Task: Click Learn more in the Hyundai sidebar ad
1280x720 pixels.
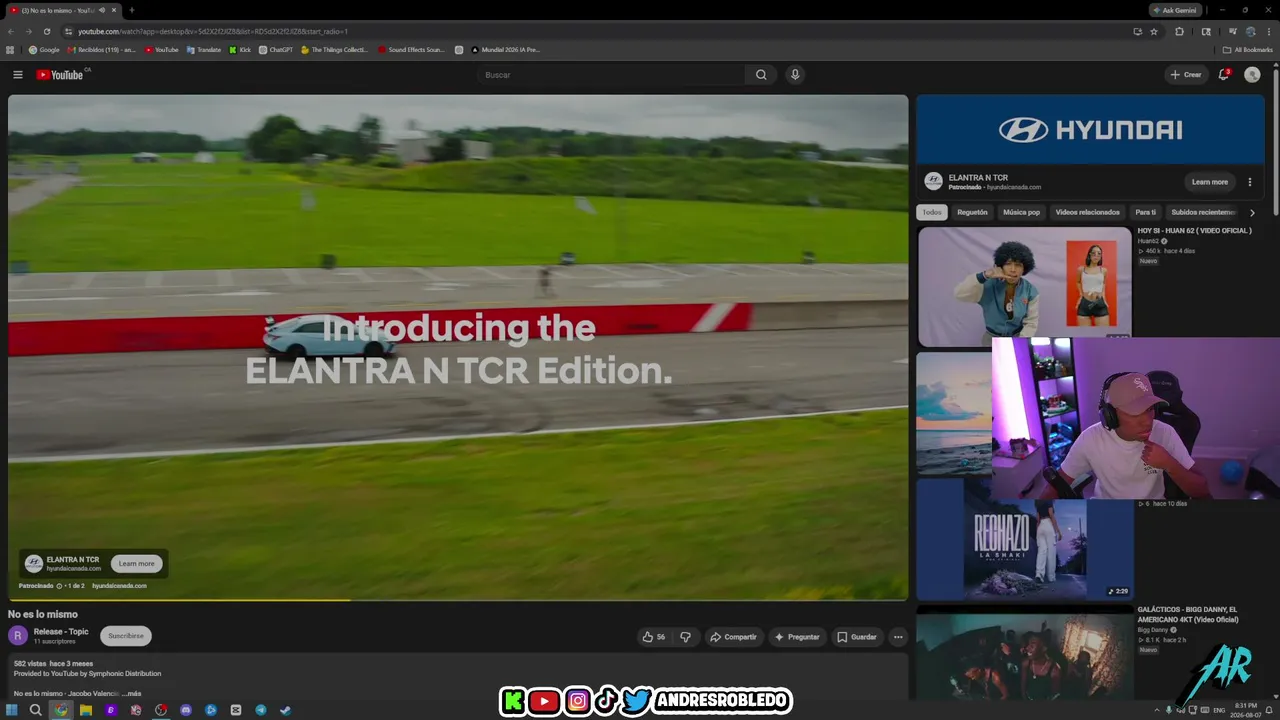Action: [x=1210, y=182]
